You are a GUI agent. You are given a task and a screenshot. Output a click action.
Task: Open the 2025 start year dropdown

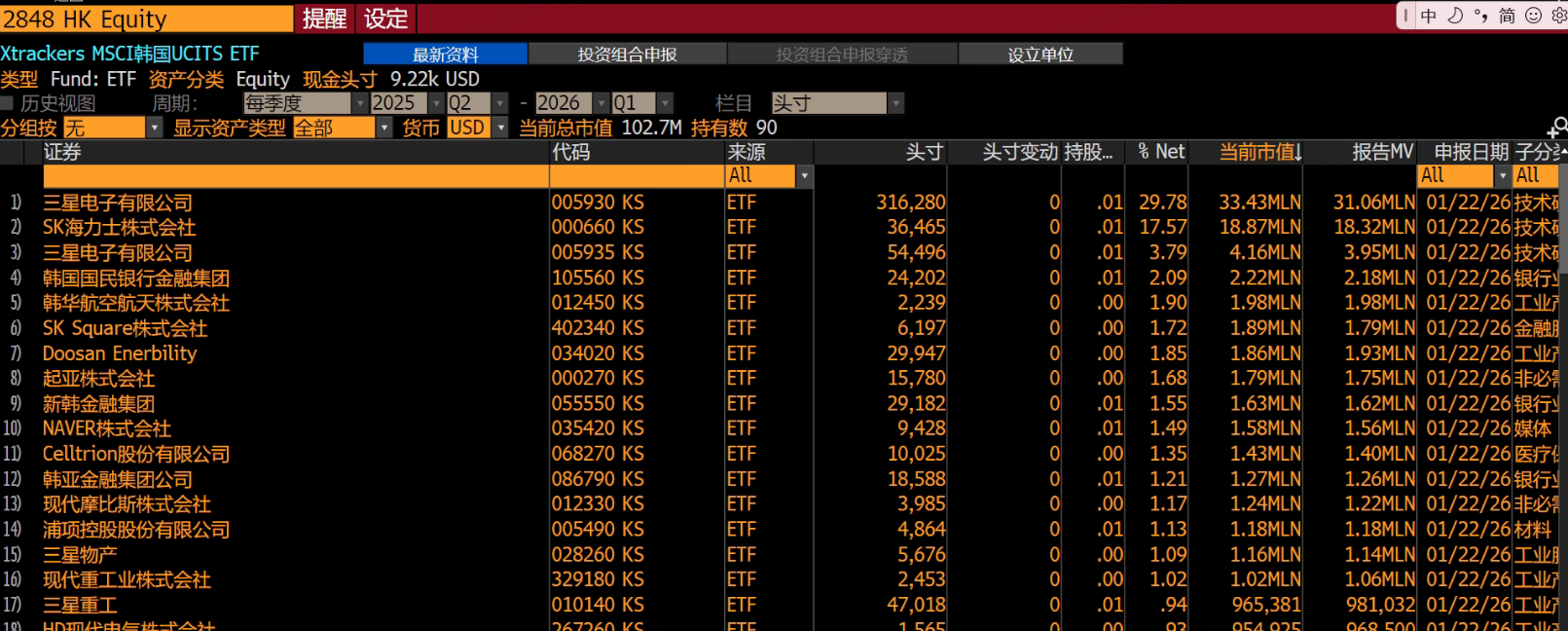[x=407, y=103]
